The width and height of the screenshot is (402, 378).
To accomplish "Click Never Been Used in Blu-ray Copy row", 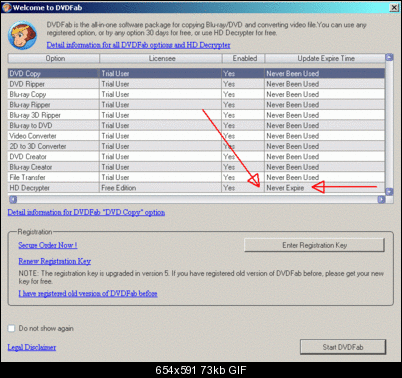I will [325, 94].
